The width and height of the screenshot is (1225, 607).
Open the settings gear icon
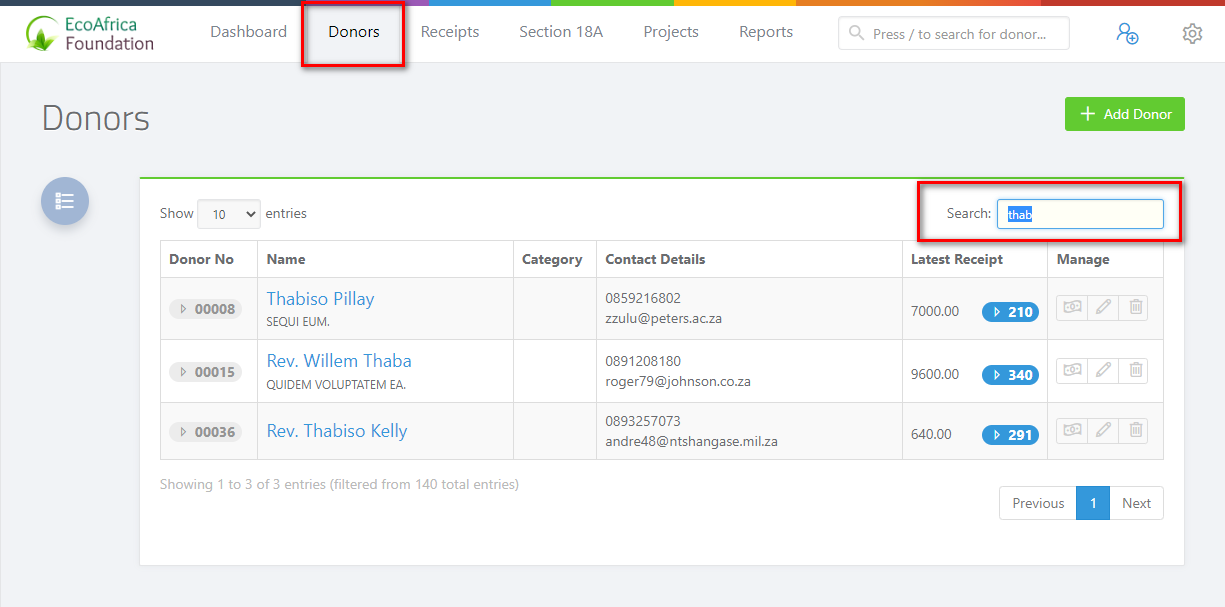(1192, 33)
